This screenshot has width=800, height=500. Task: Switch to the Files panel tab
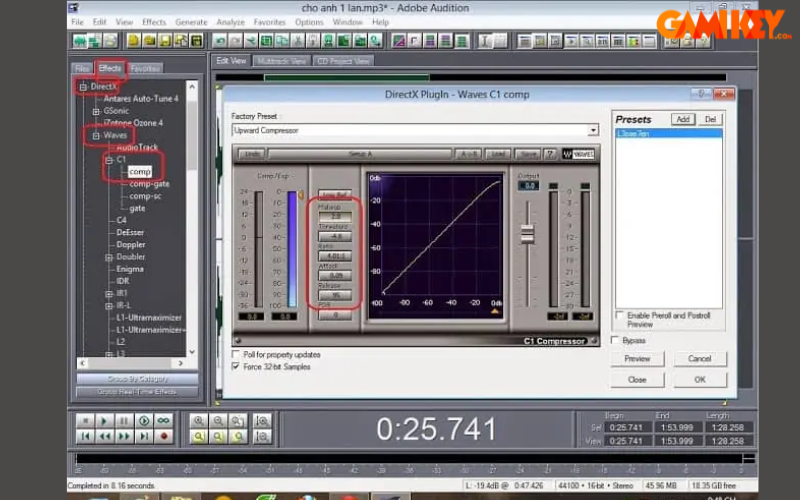82,68
